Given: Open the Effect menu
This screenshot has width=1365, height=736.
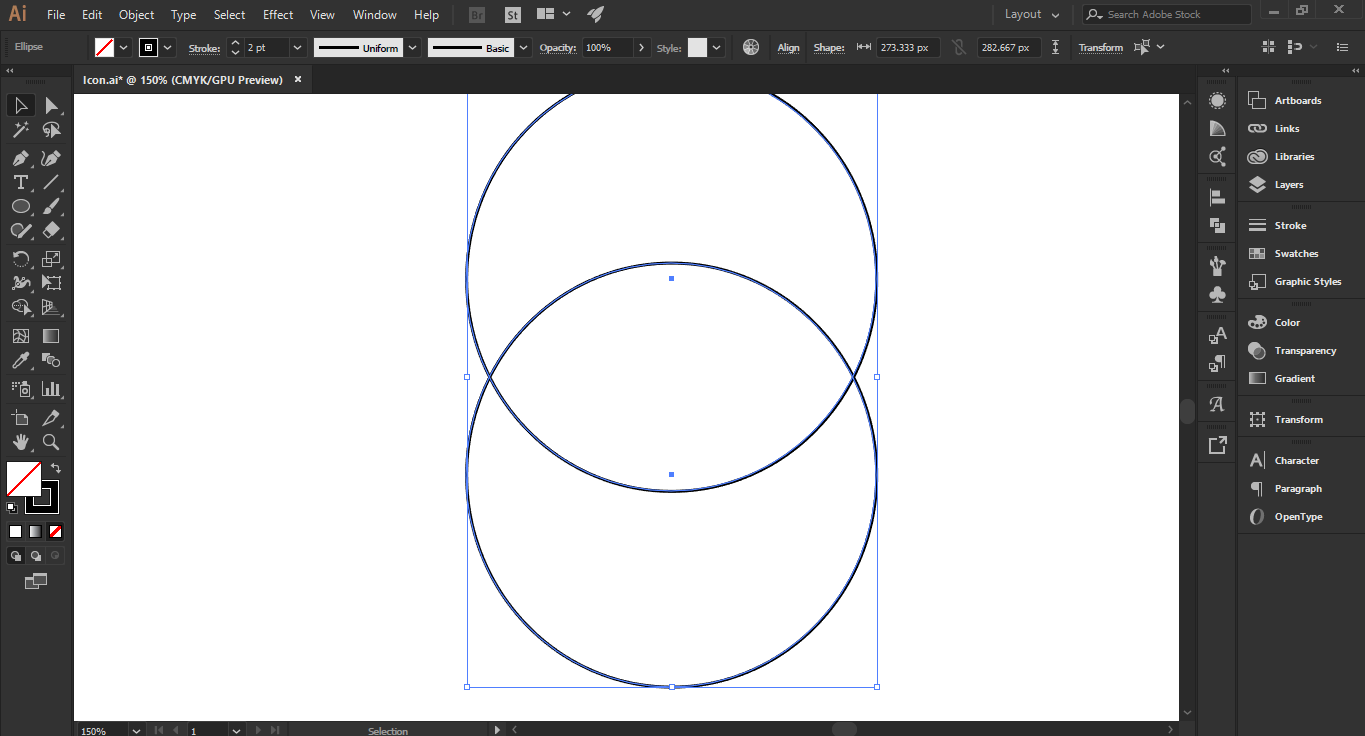Looking at the screenshot, I should (x=278, y=14).
